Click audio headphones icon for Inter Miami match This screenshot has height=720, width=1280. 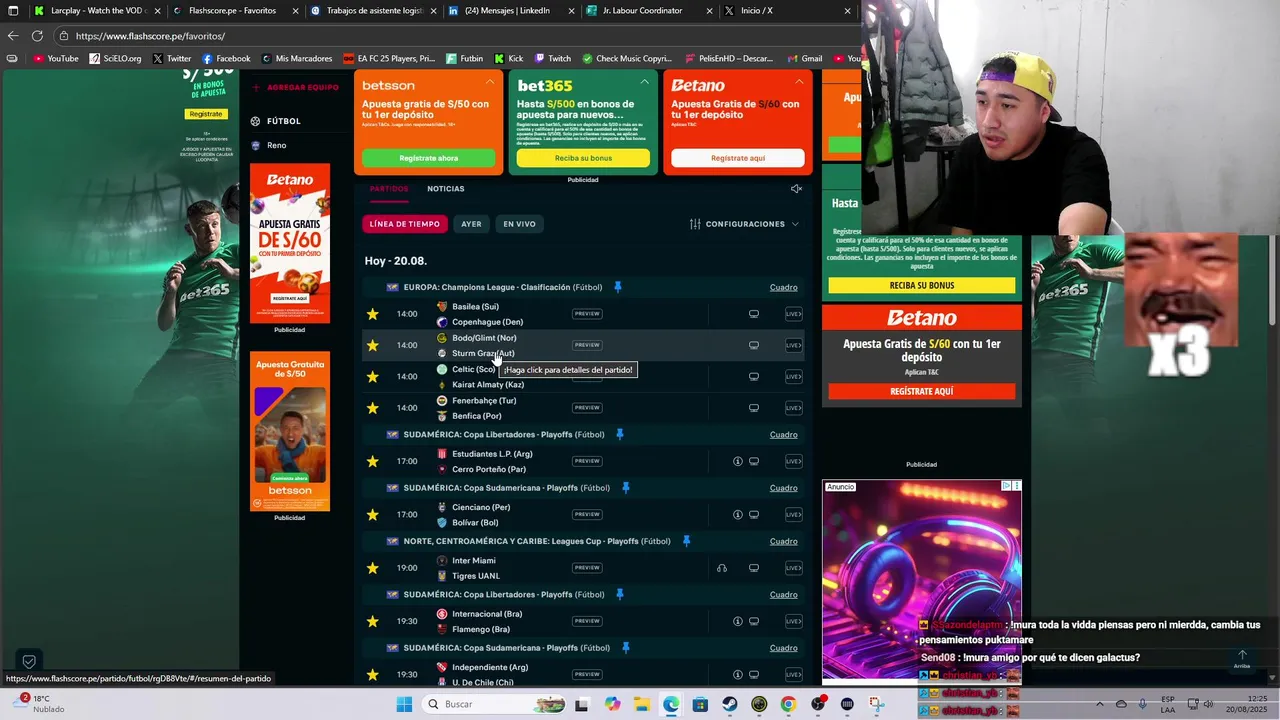tap(722, 568)
